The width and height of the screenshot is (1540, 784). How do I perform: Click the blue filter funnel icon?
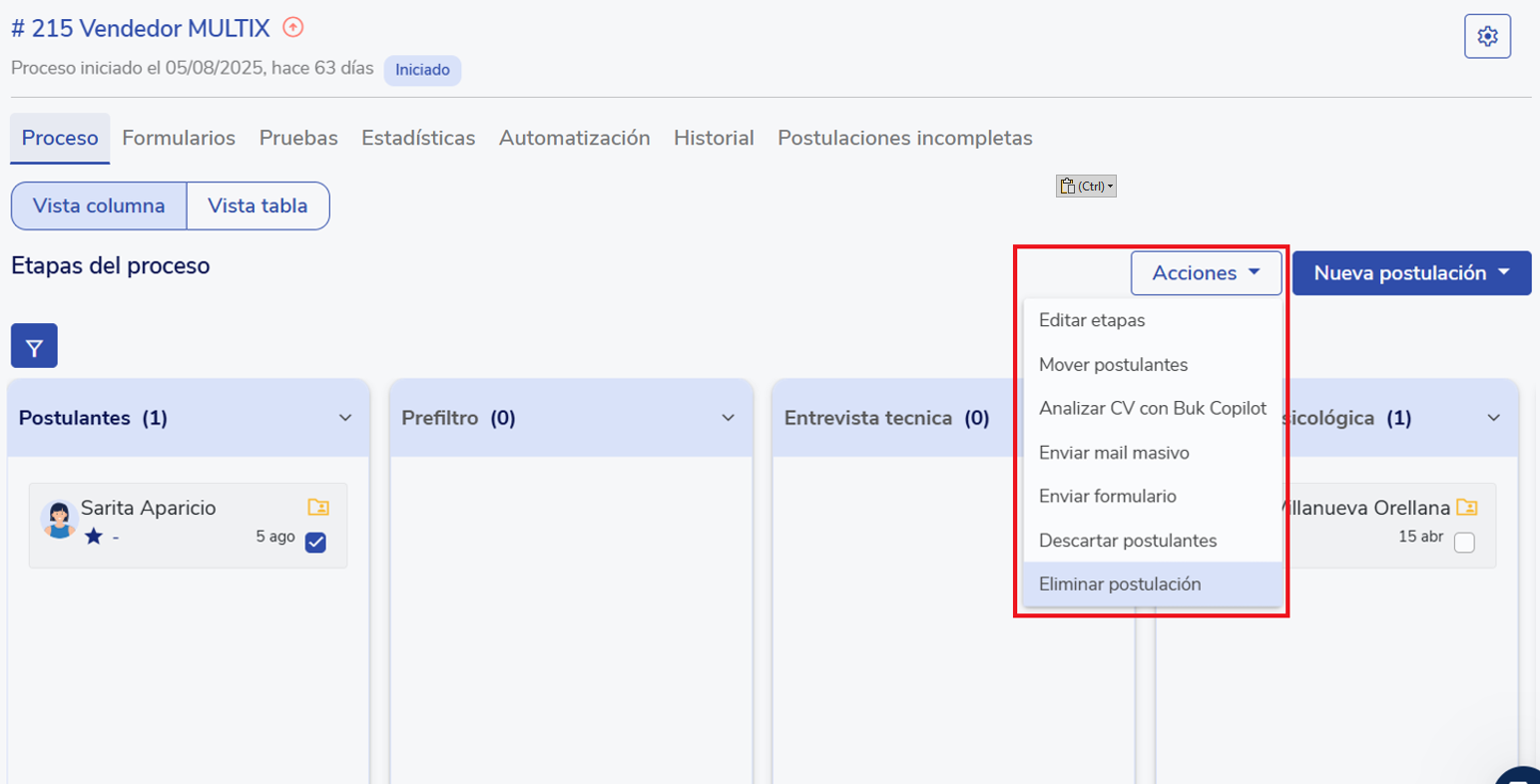tap(34, 347)
